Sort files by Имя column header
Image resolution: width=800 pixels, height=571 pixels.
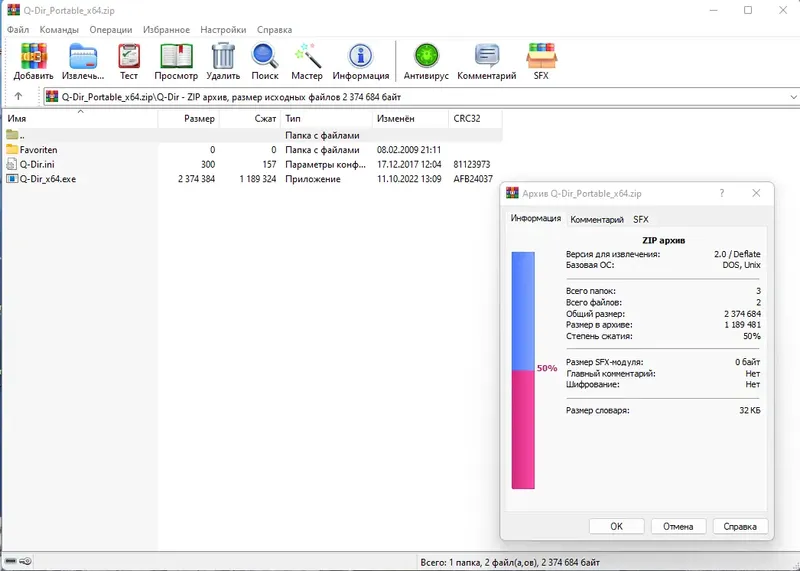point(80,118)
